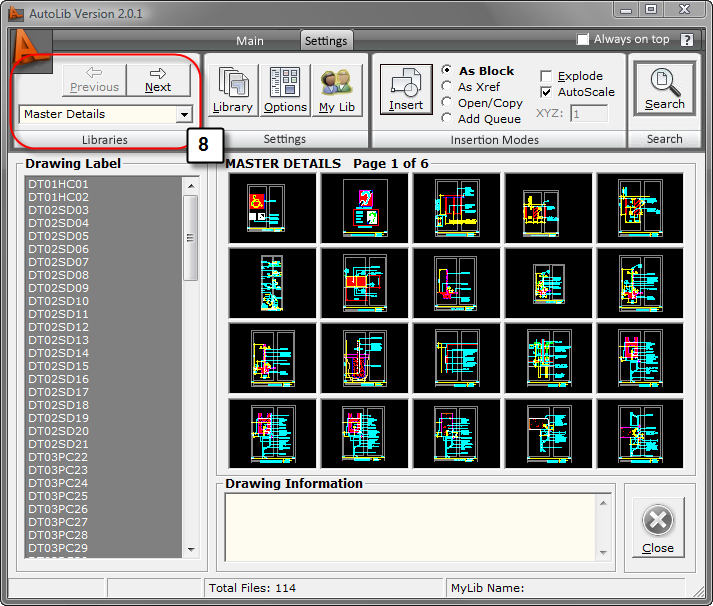
Task: Open the Options settings icon
Action: 285,90
